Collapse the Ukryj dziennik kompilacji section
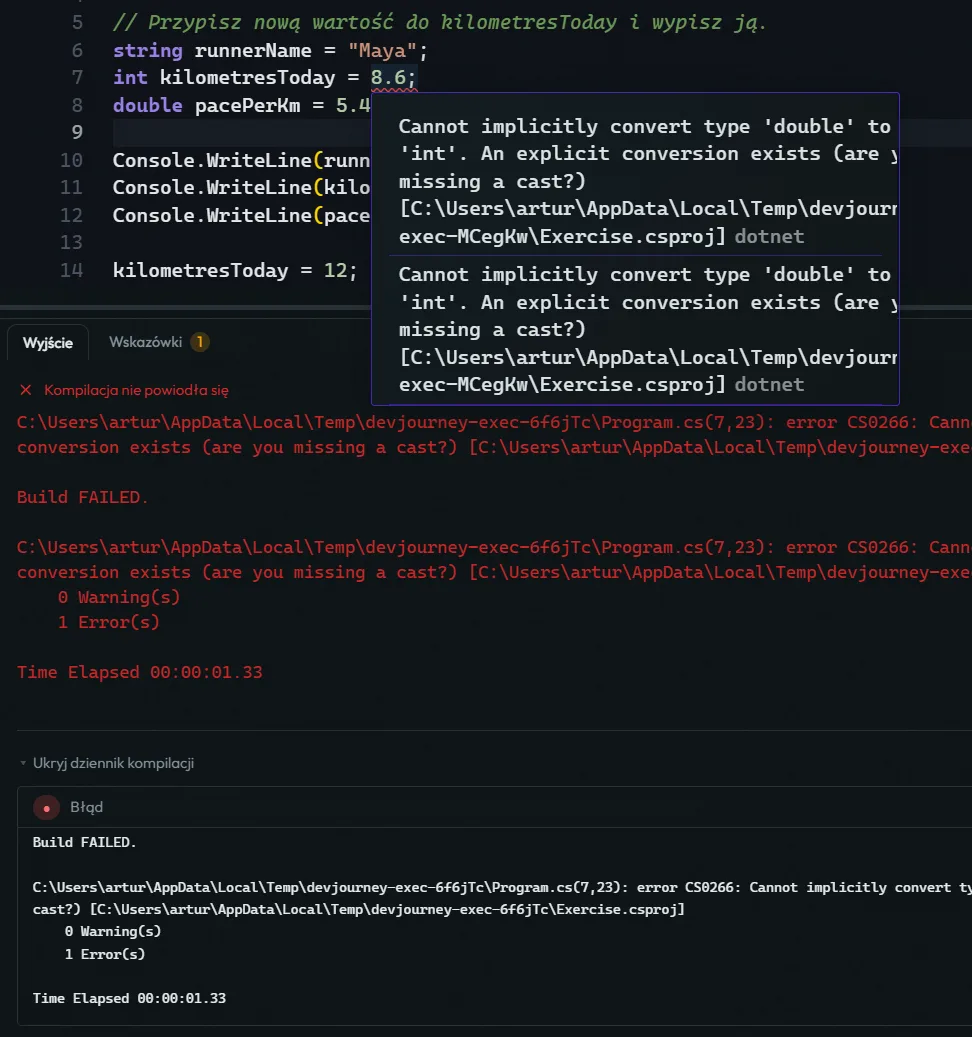Screen dimensions: 972x1037 click(106, 763)
